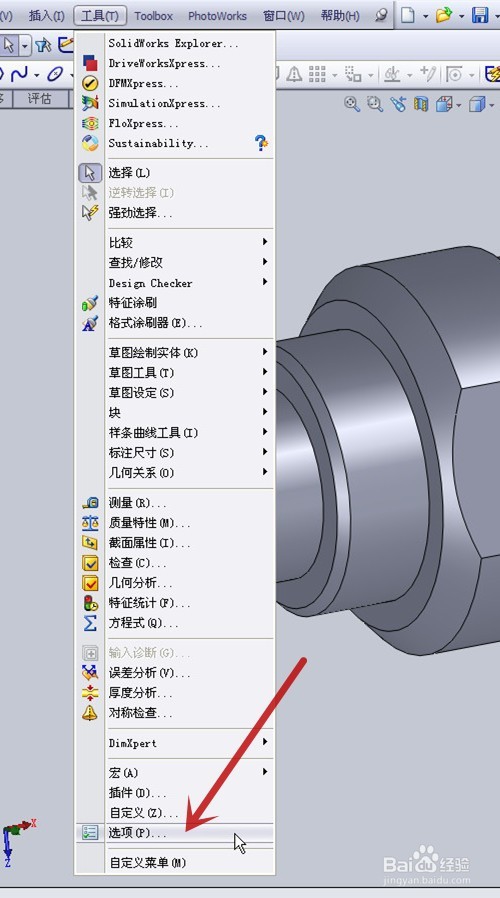This screenshot has height=898, width=500.
Task: Open the 工具(T) menu in menu bar
Action: [100, 15]
